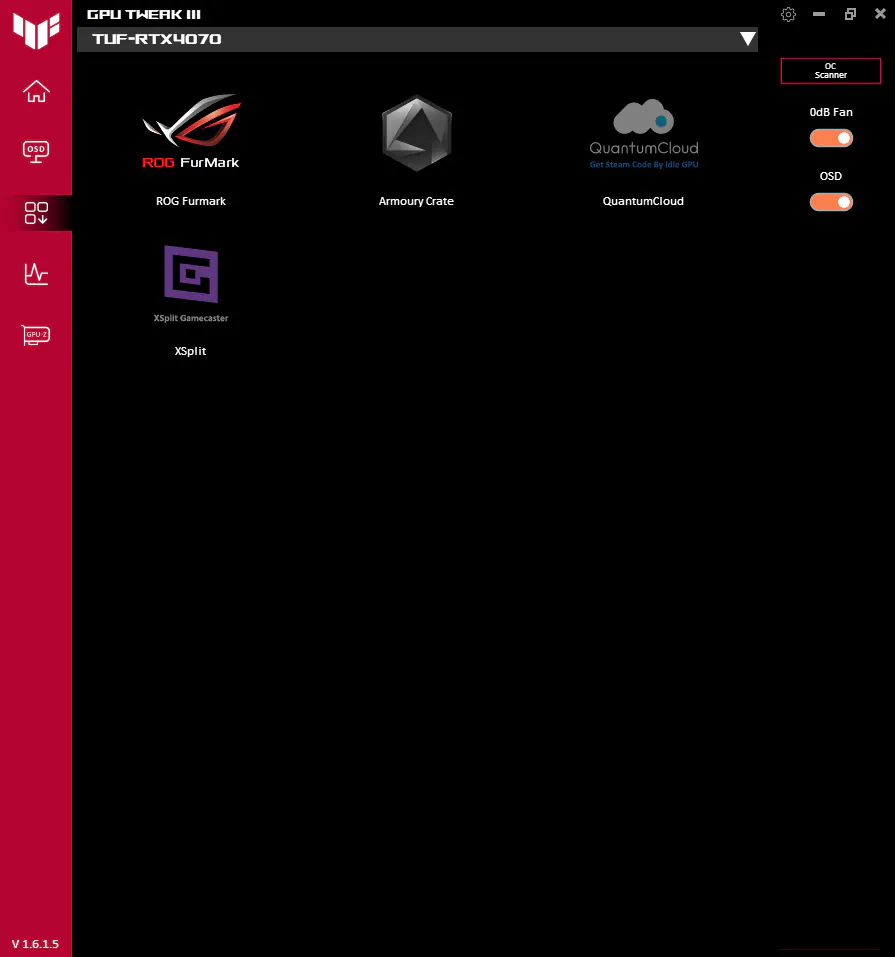
Task: Open the QuantumCloud cloud icon
Action: (x=643, y=134)
